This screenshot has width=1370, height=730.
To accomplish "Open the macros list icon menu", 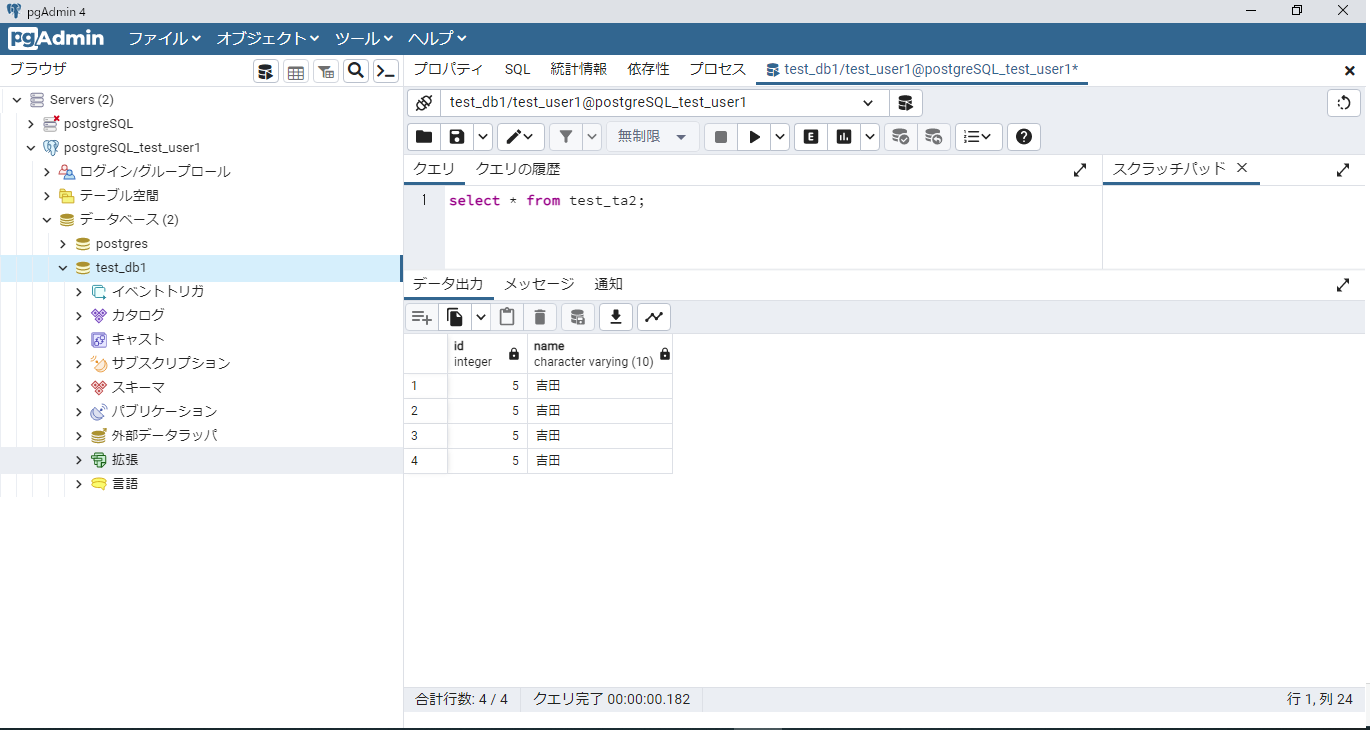I will (x=979, y=137).
